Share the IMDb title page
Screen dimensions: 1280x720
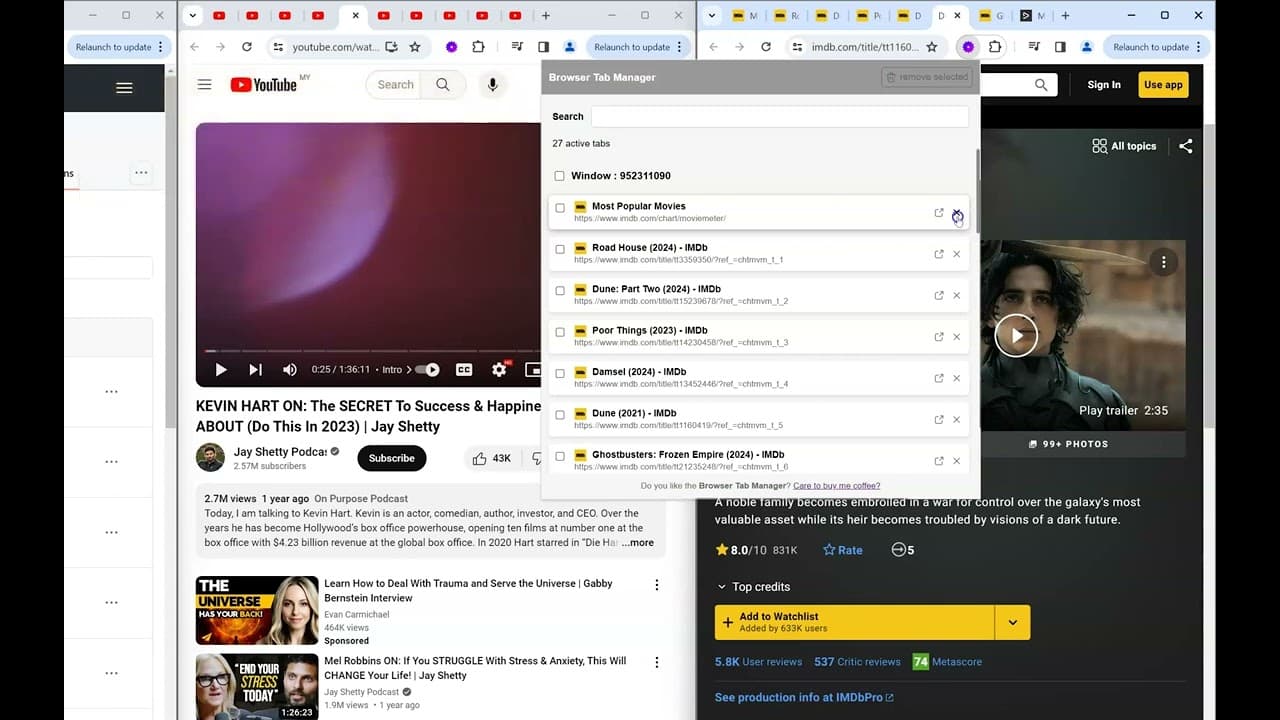pos(1185,146)
